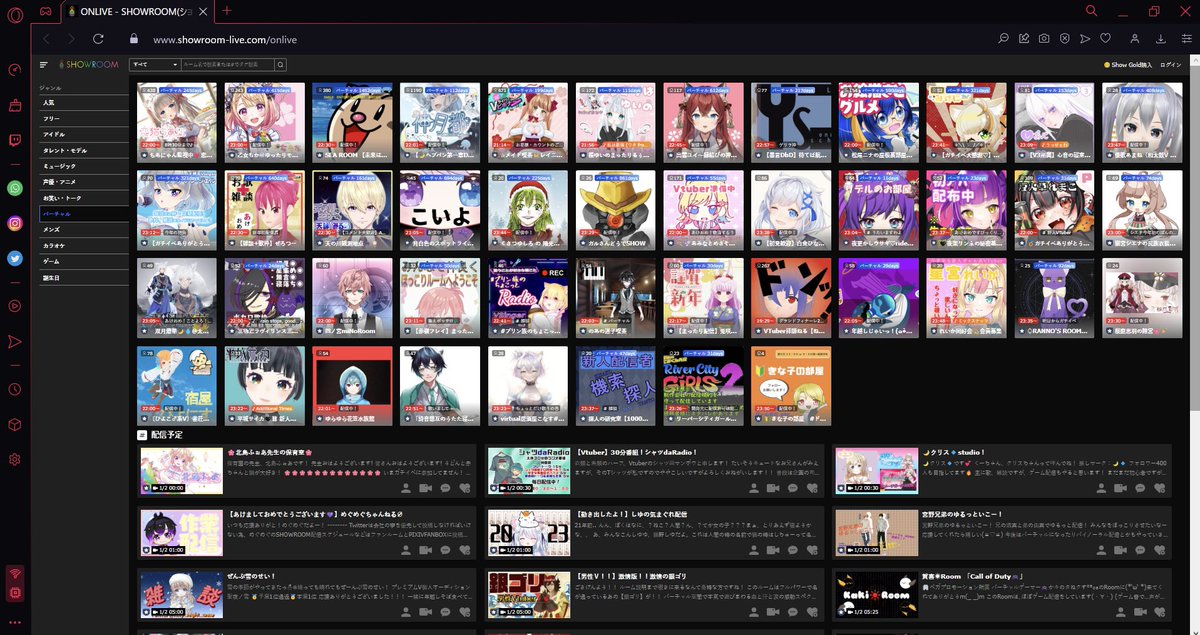Image resolution: width=1200 pixels, height=635 pixels.
Task: Open the Vtuber準備中 room thumbnail
Action: pyautogui.click(x=704, y=210)
